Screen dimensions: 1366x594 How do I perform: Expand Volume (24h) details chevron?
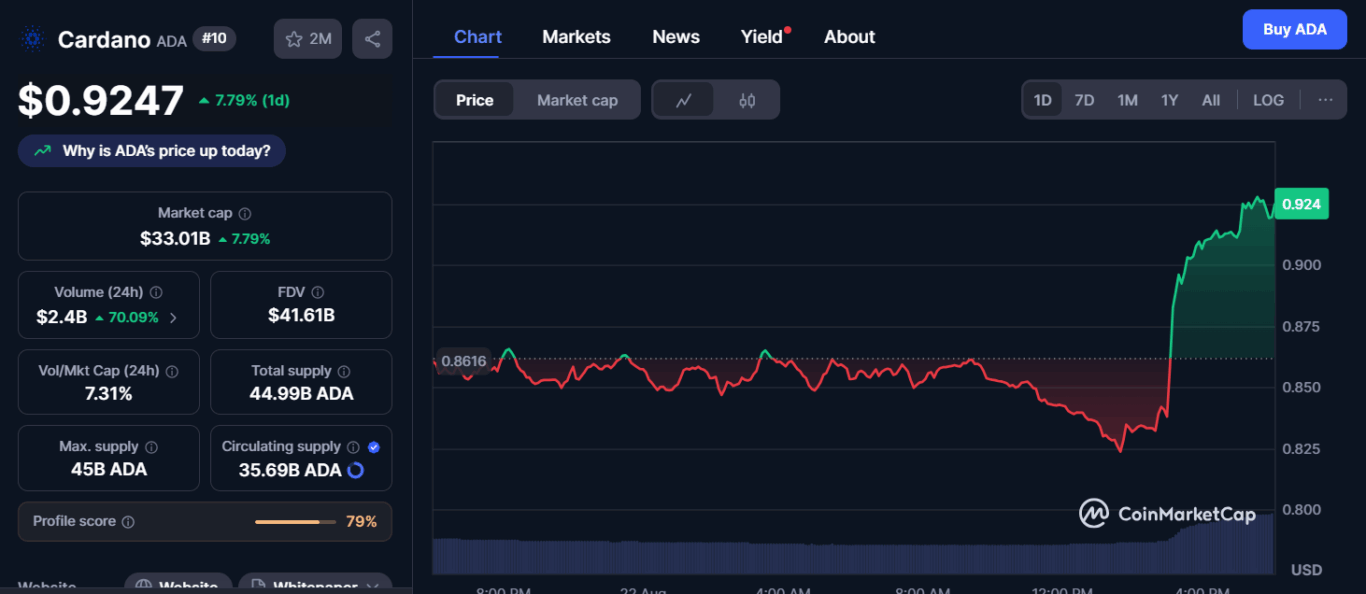coord(173,318)
